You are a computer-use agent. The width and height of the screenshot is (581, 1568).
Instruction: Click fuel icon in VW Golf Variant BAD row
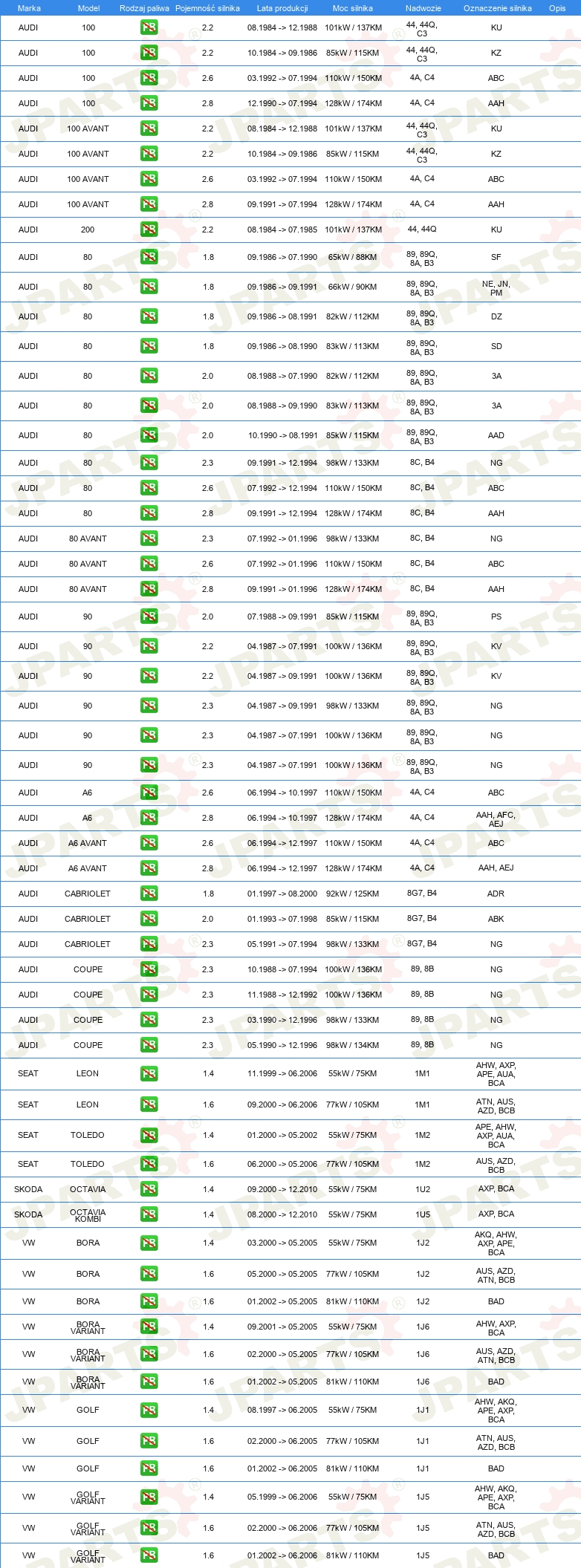pos(149,1555)
